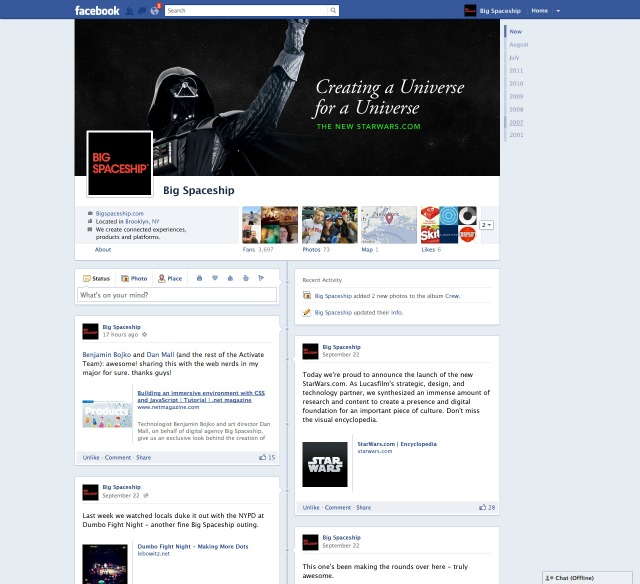Unlike the StarWars.com post

[x=312, y=507]
